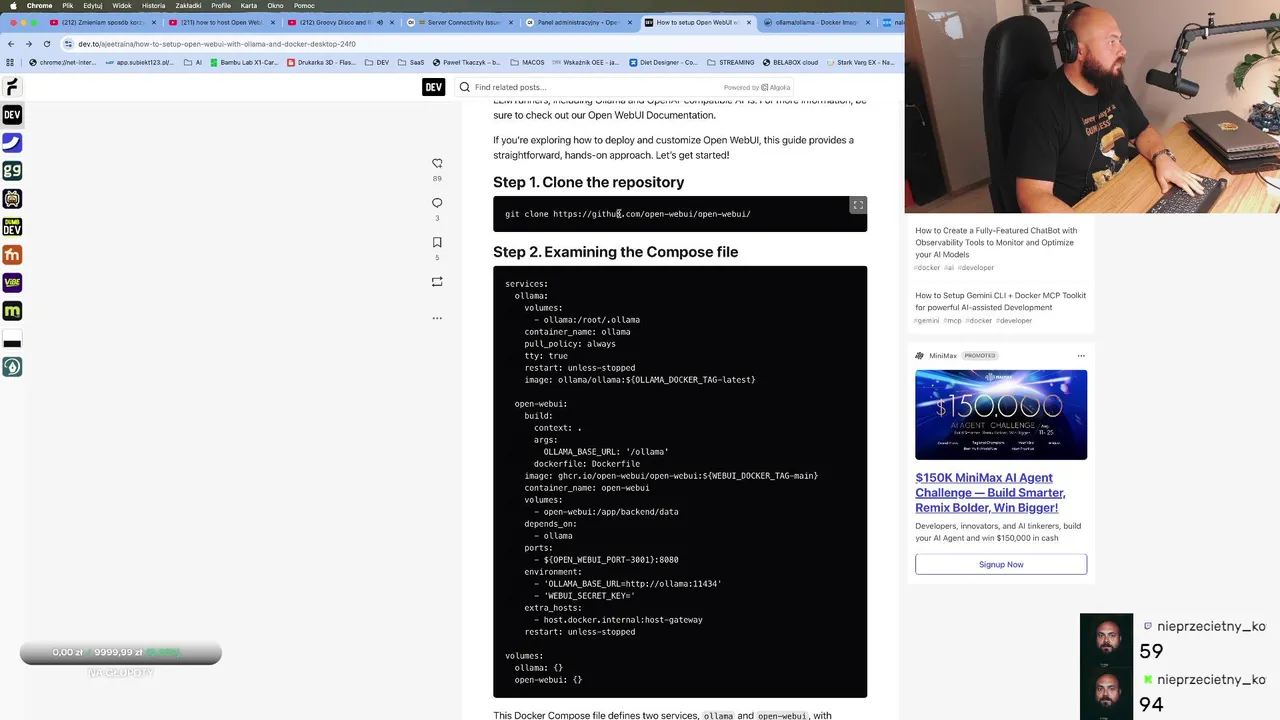Open the black bar community icon in sidebar
Viewport: 1280px width, 720px height.
coord(12,339)
